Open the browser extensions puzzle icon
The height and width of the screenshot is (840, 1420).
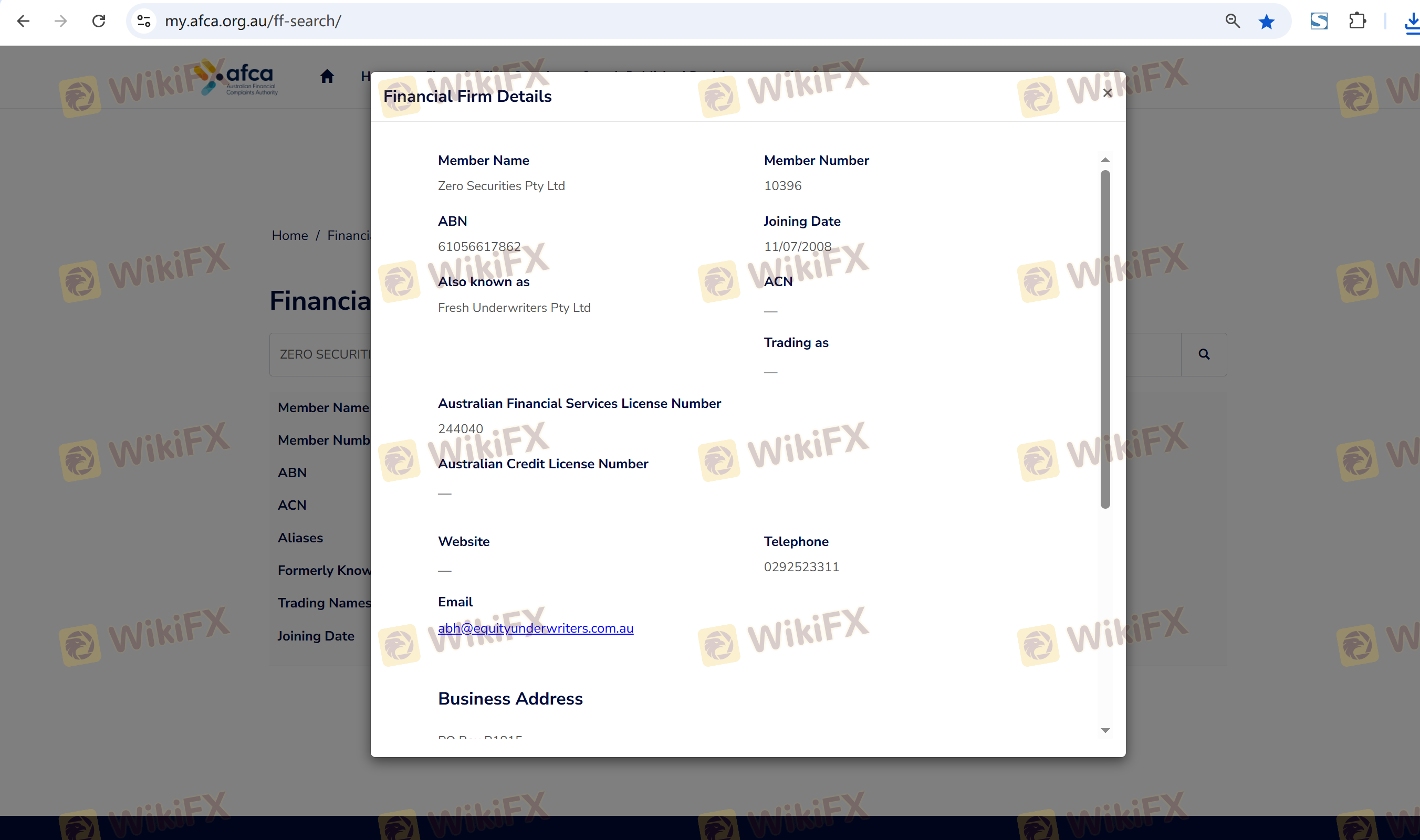(x=1357, y=21)
